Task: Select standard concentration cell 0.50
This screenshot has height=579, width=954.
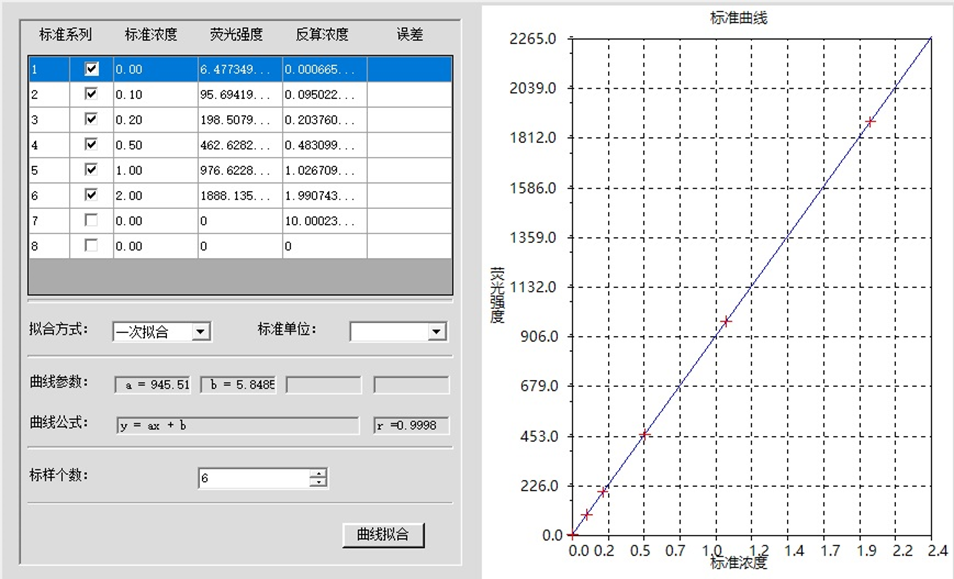Action: coord(156,145)
